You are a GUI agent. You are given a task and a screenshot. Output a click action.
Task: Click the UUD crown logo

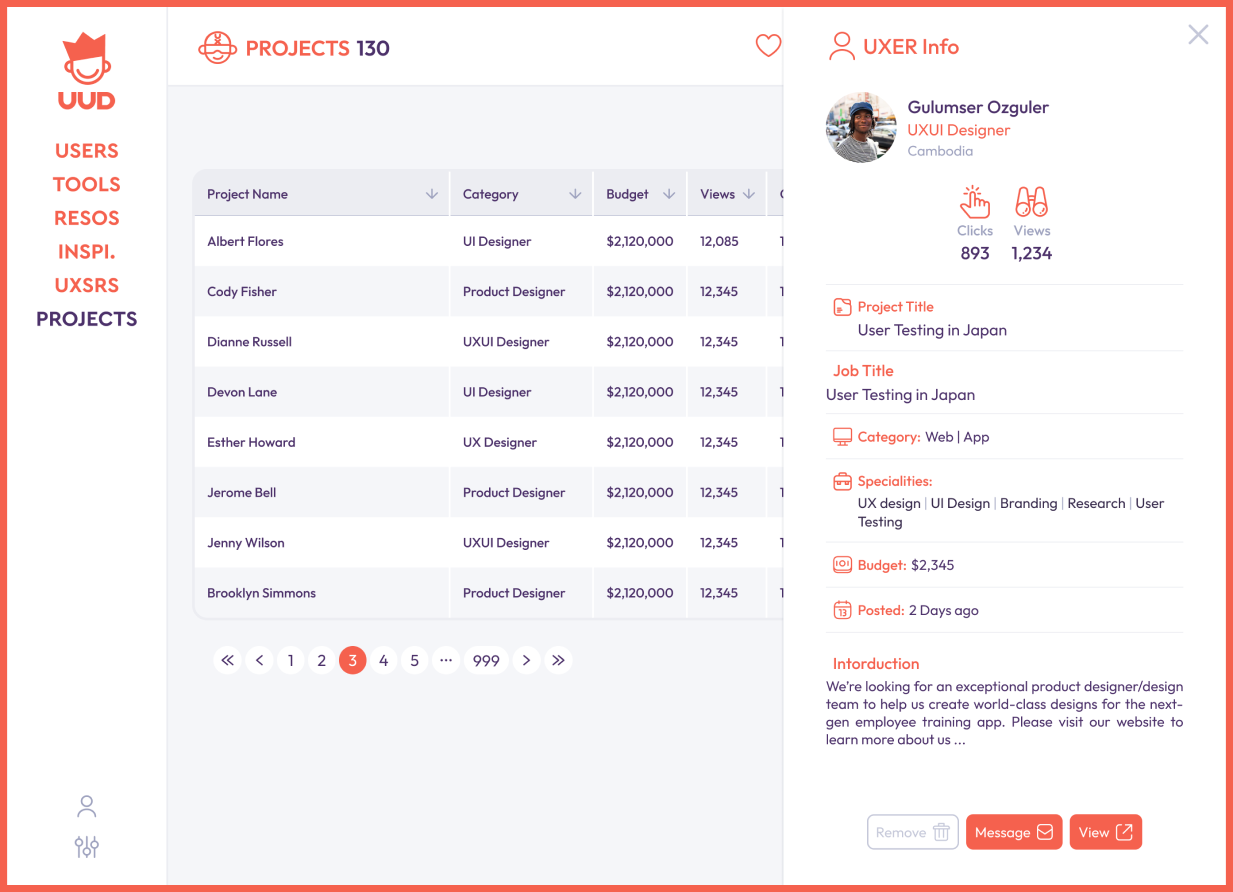pos(86,71)
